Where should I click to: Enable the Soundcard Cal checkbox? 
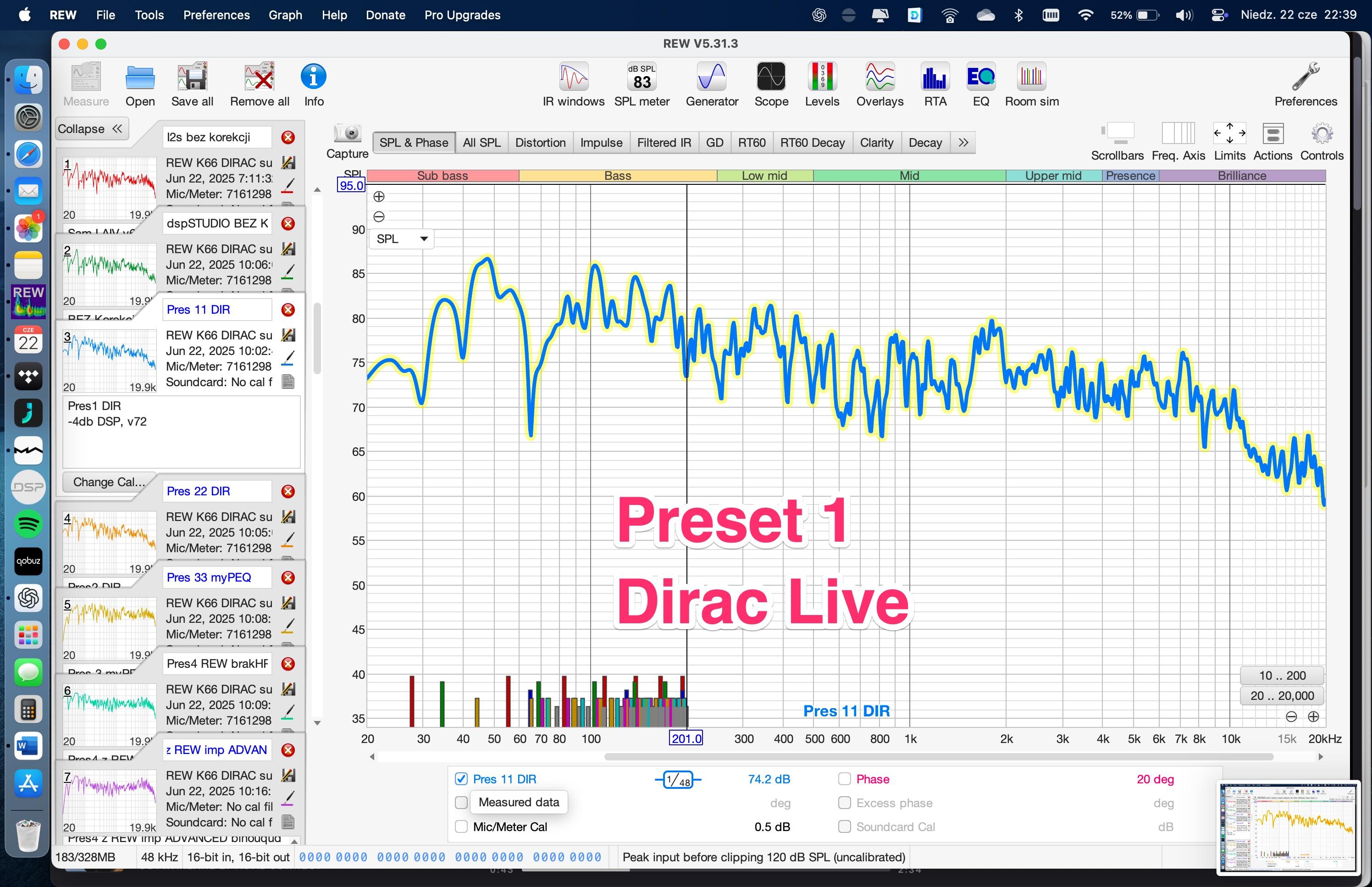(x=844, y=826)
